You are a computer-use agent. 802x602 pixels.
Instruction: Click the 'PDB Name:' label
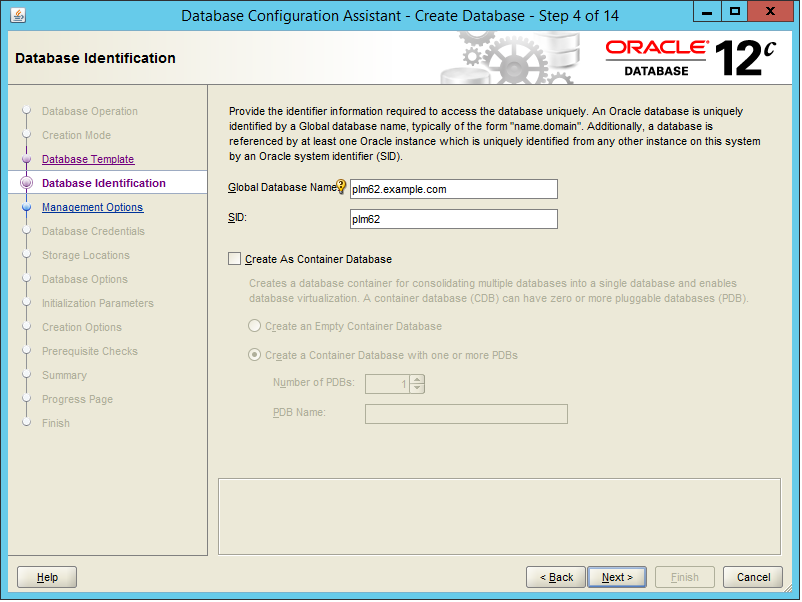[x=299, y=412]
